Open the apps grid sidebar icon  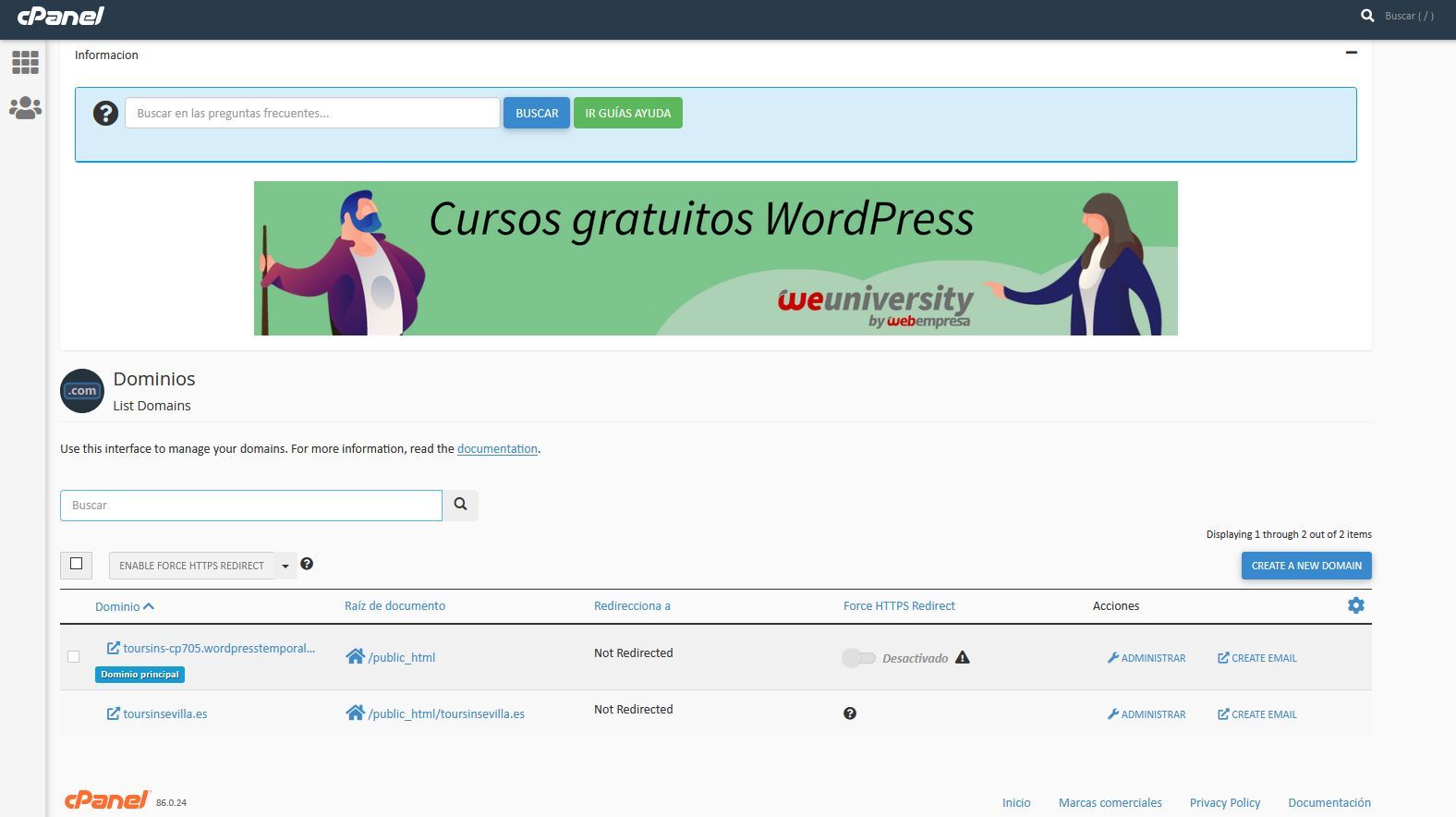(x=25, y=63)
